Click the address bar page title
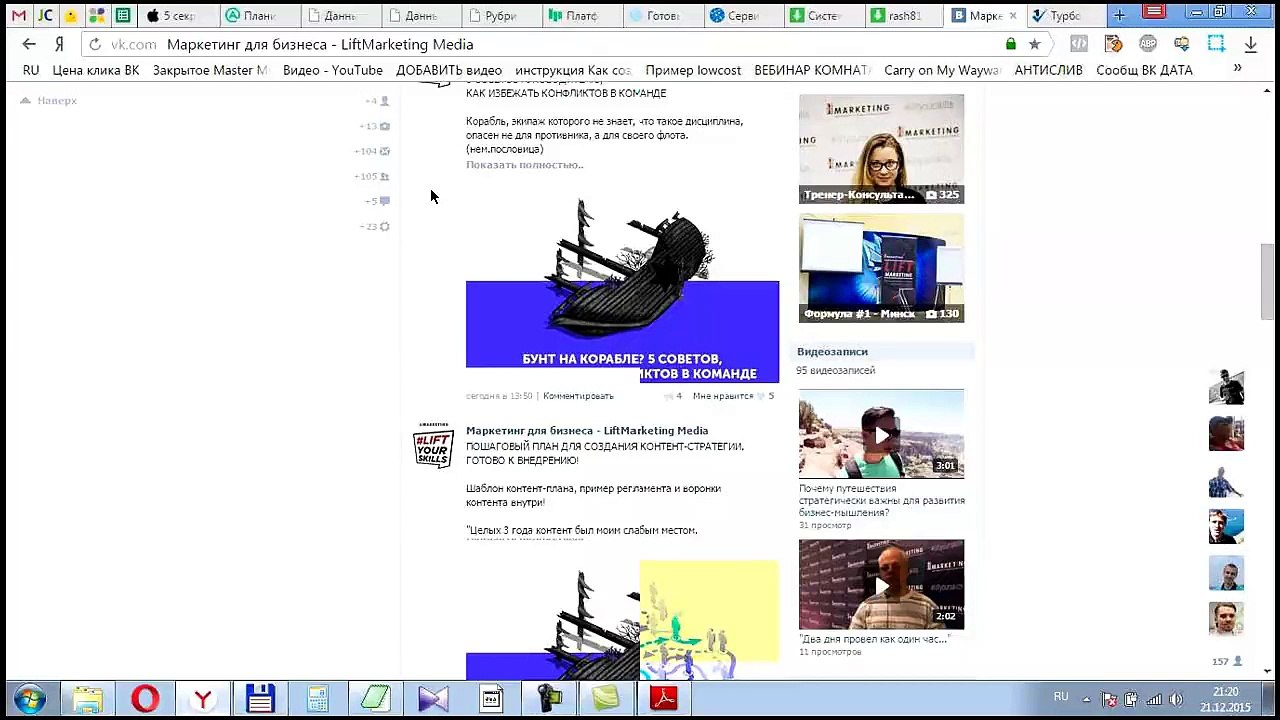Screen dimensions: 1280x720 pyautogui.click(x=320, y=44)
